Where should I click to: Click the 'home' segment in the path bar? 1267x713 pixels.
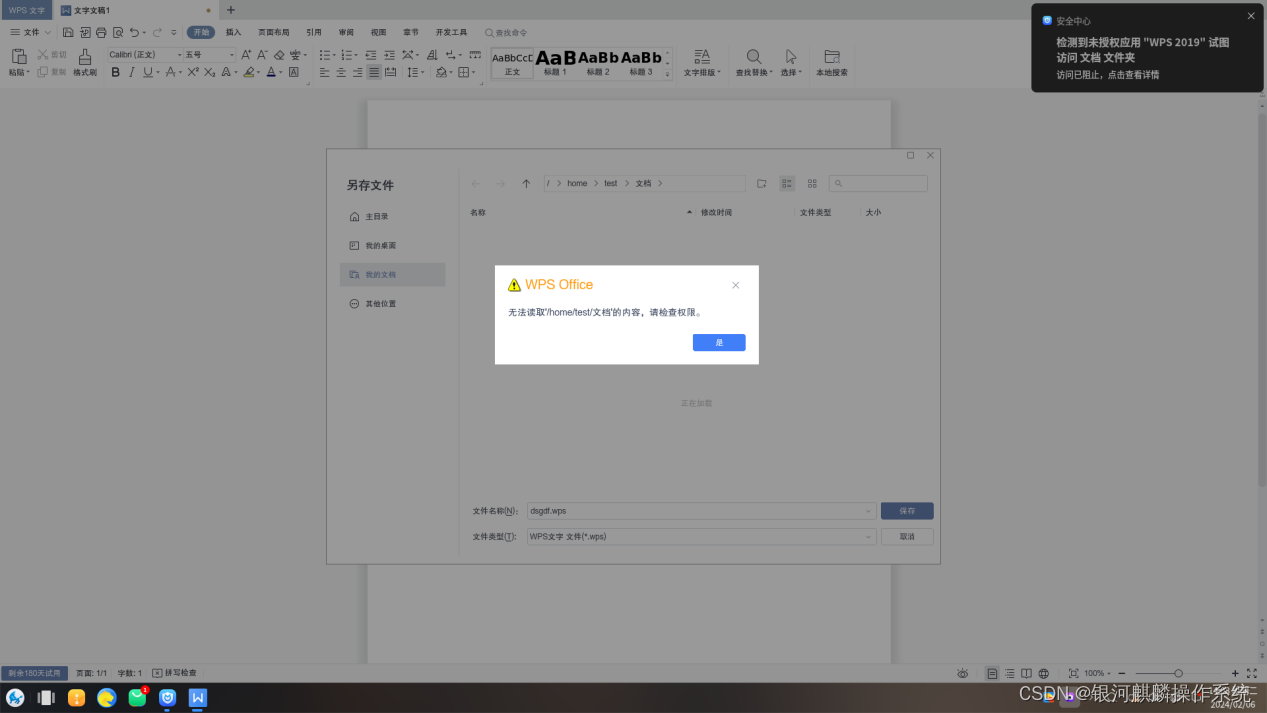click(577, 184)
